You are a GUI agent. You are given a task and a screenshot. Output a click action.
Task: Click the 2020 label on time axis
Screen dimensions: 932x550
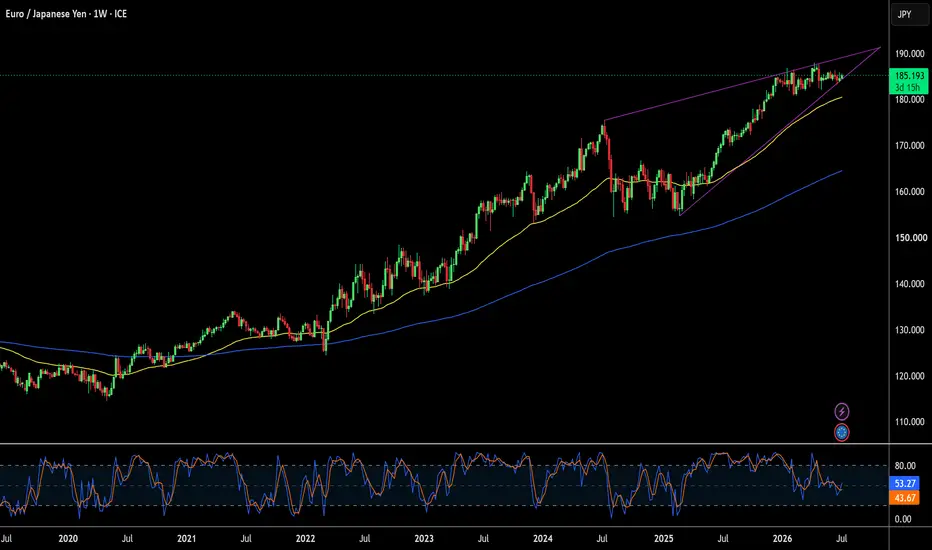tap(68, 539)
